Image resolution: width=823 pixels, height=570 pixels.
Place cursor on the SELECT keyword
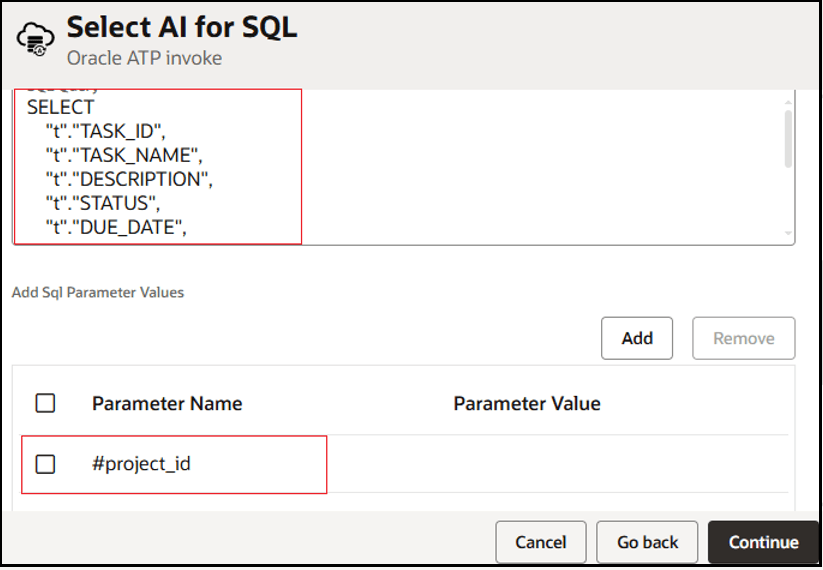coord(60,108)
